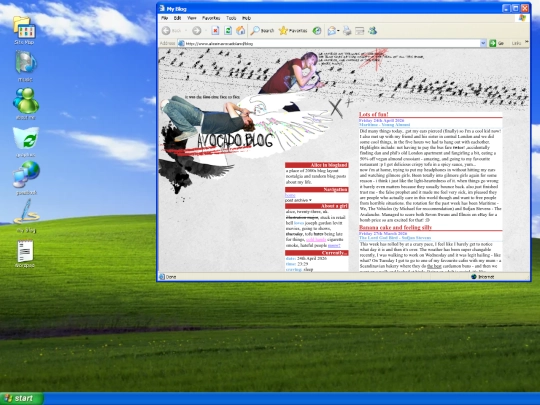The width and height of the screenshot is (540, 405).
Task: Click the 'My Blog' window title text
Action: tap(176, 9)
